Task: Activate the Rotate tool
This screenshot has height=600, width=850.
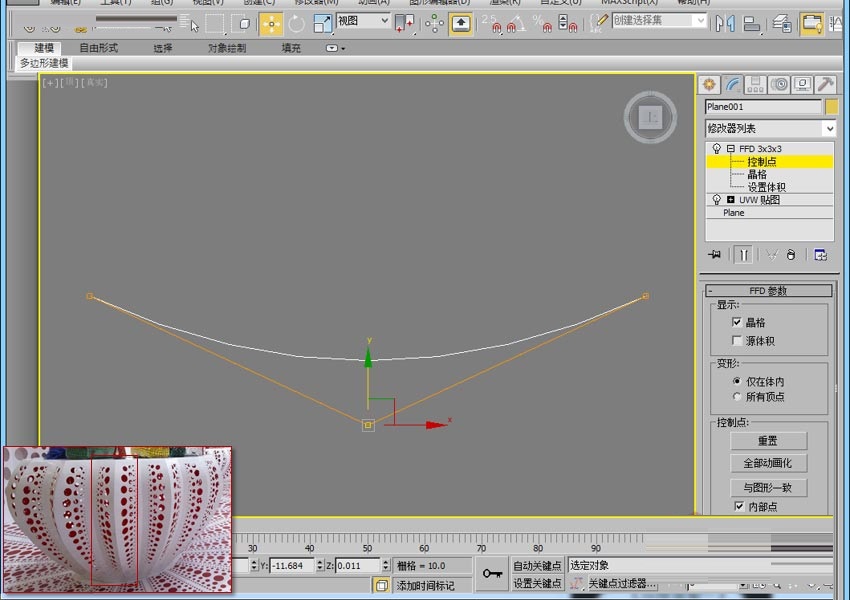Action: coord(297,24)
